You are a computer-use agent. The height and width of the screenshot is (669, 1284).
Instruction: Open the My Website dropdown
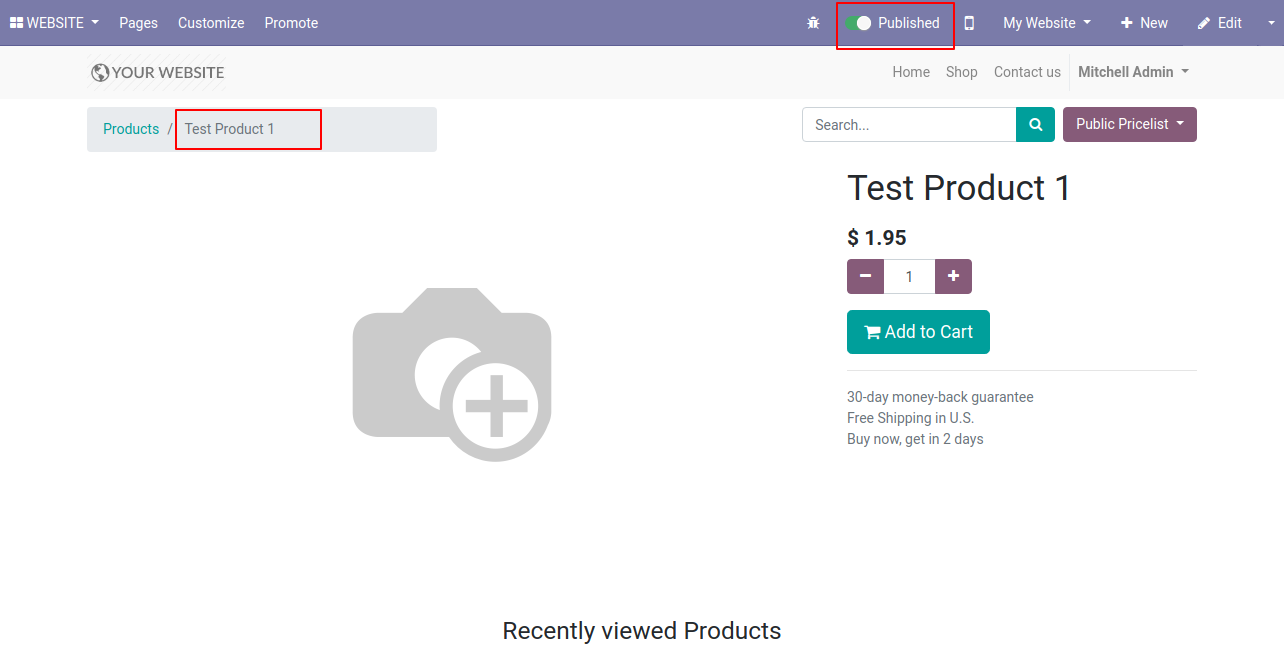tap(1047, 23)
